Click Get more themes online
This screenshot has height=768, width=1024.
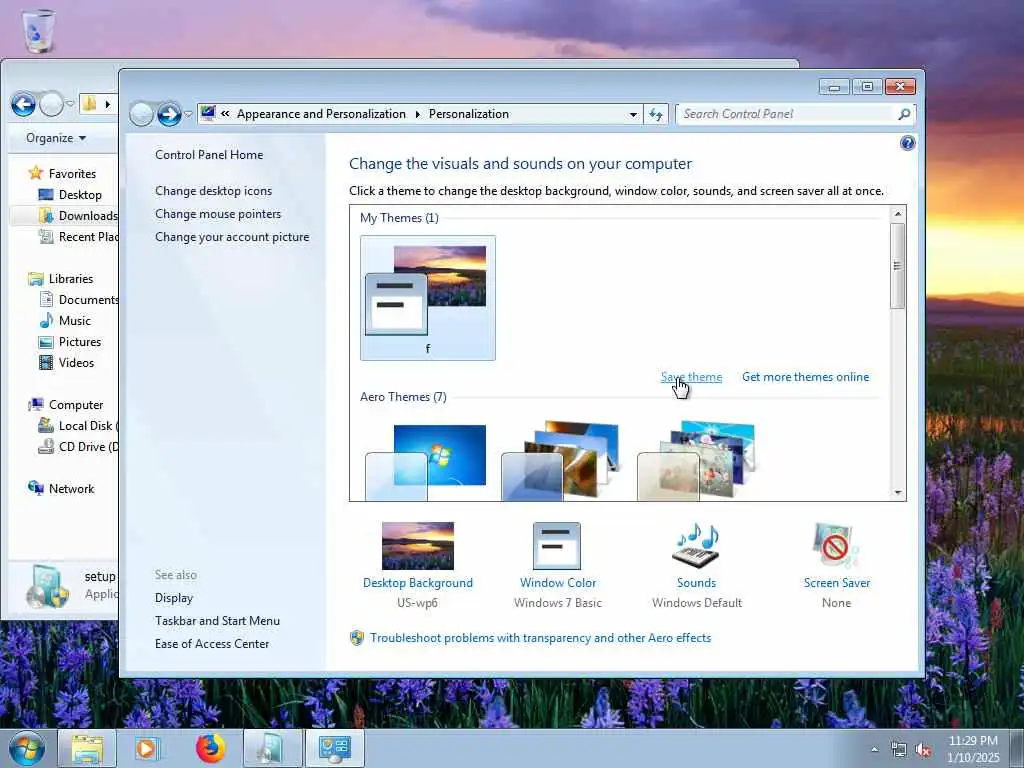(805, 377)
